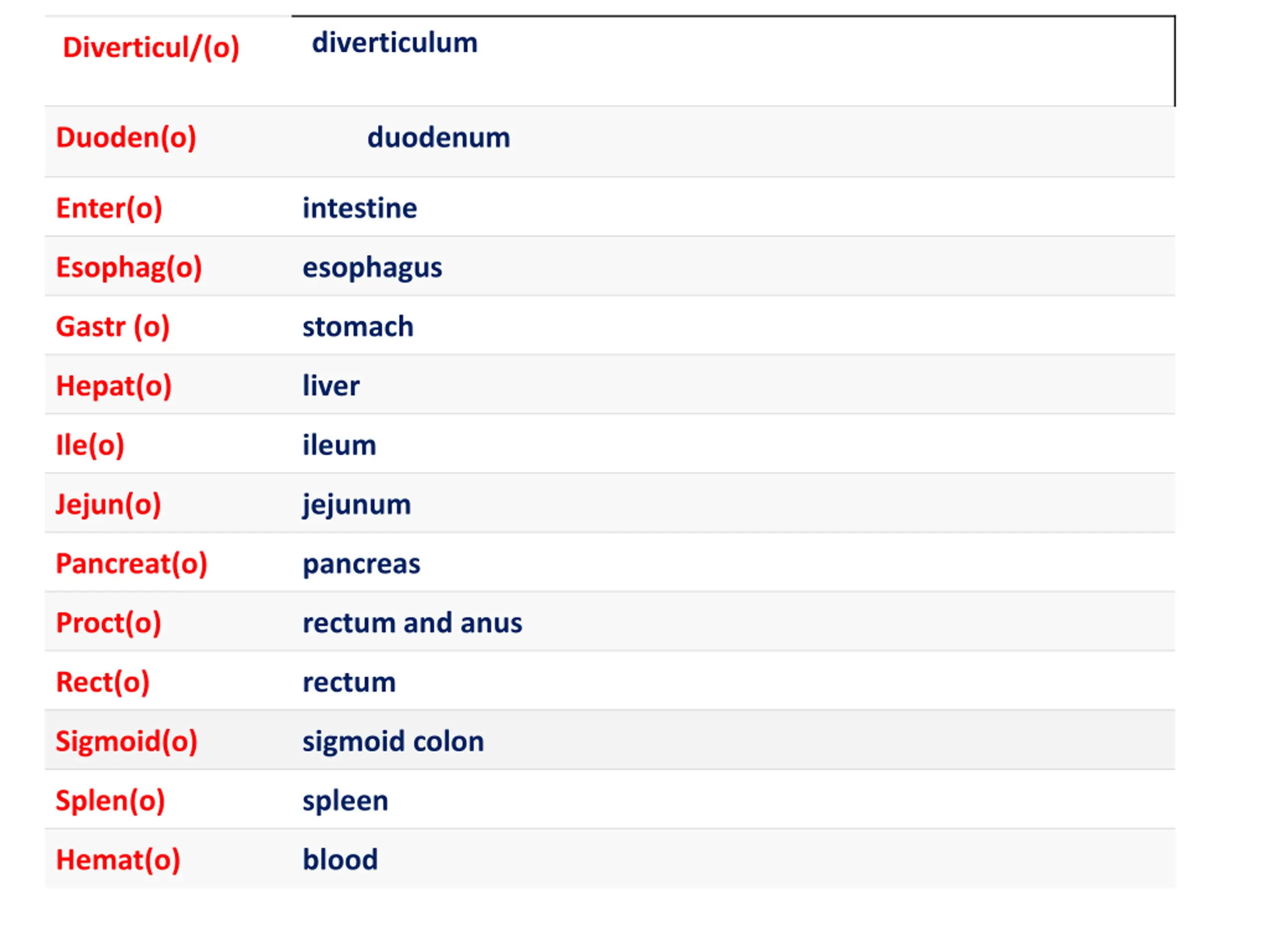Click the word diverticulum
This screenshot has width=1270, height=952.
tap(394, 43)
